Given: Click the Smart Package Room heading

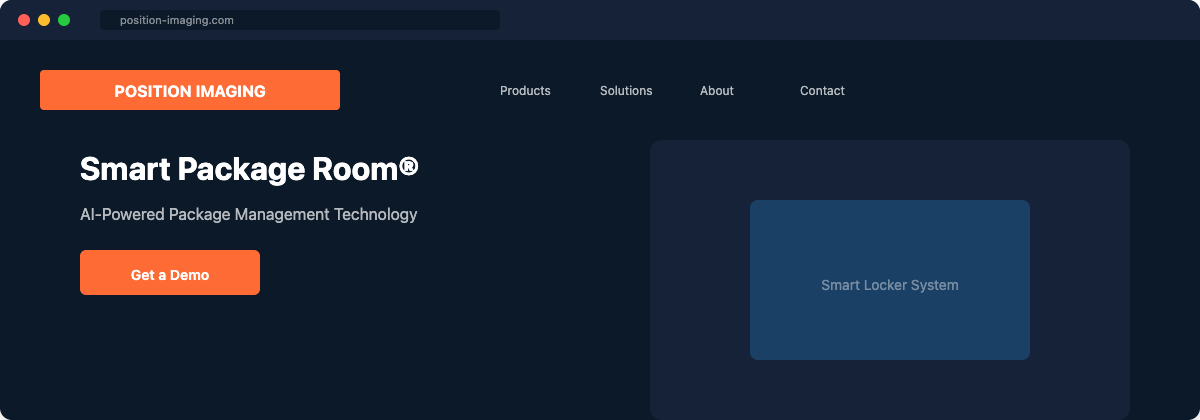Looking at the screenshot, I should point(240,169).
